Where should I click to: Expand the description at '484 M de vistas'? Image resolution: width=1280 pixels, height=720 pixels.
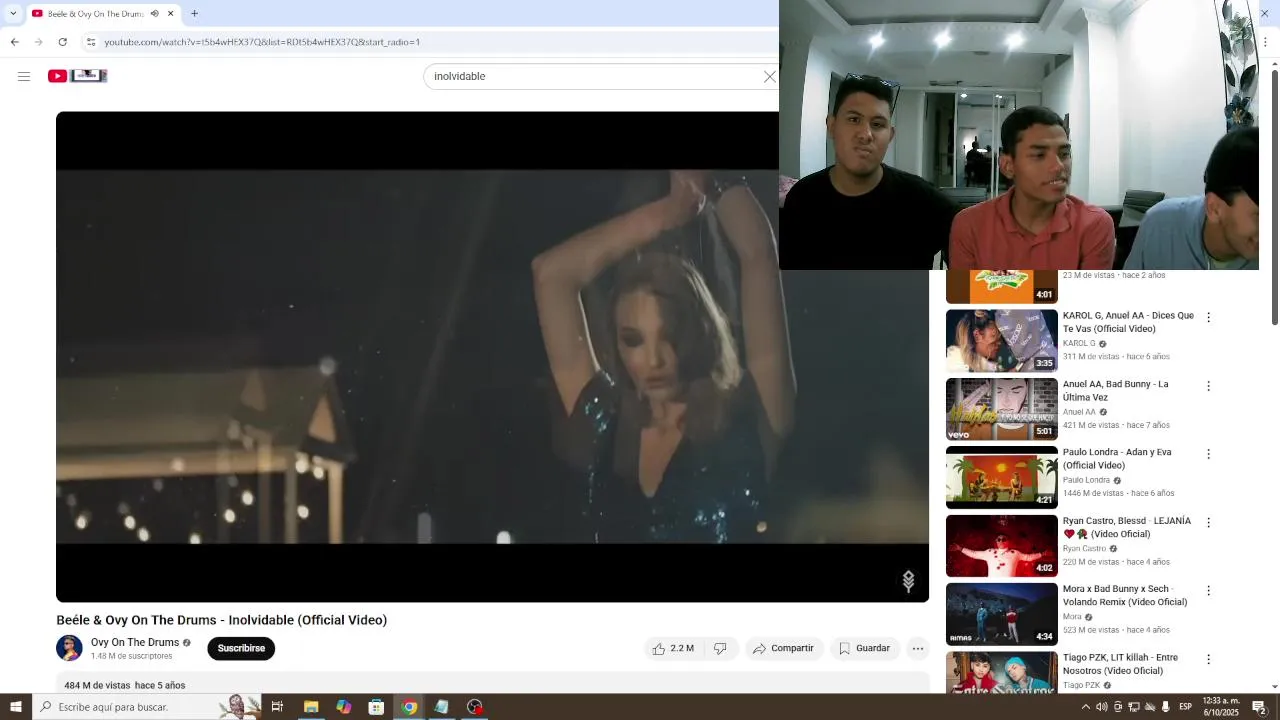(125, 685)
